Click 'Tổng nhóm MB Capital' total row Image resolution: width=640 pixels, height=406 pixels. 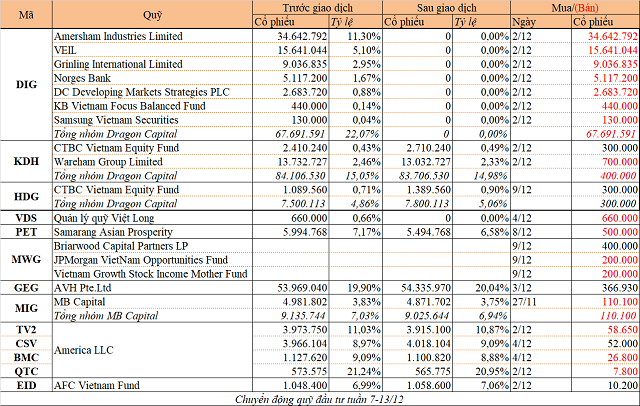coord(106,316)
